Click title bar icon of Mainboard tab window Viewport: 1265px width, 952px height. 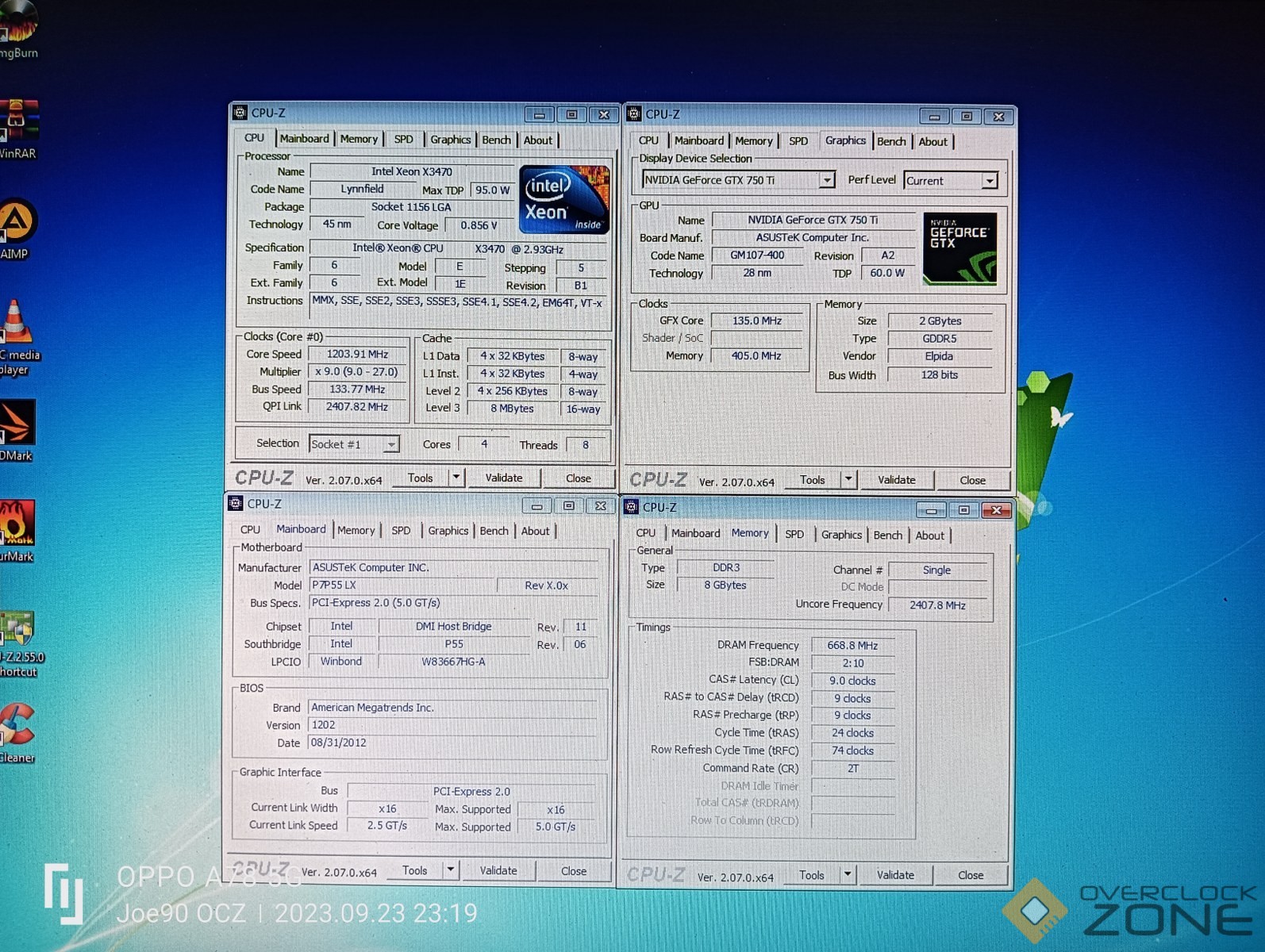pyautogui.click(x=236, y=503)
